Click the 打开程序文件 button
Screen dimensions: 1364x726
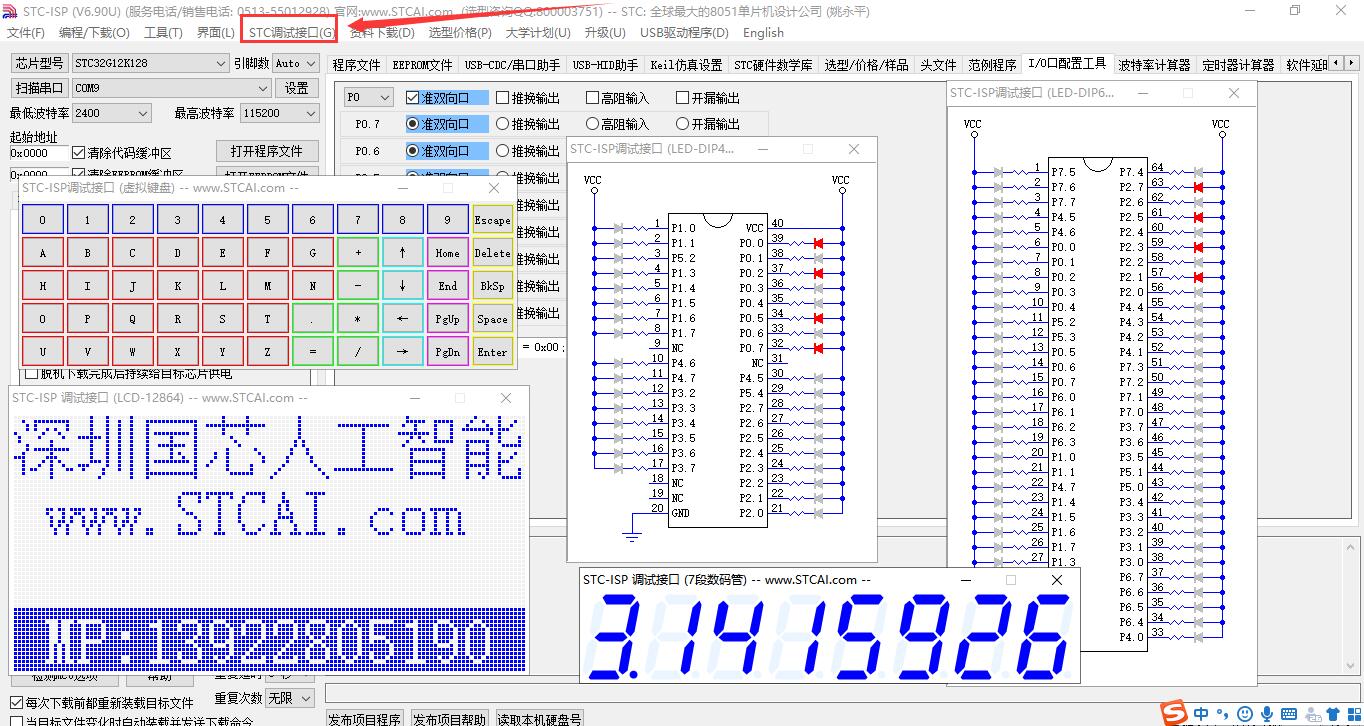[x=267, y=151]
